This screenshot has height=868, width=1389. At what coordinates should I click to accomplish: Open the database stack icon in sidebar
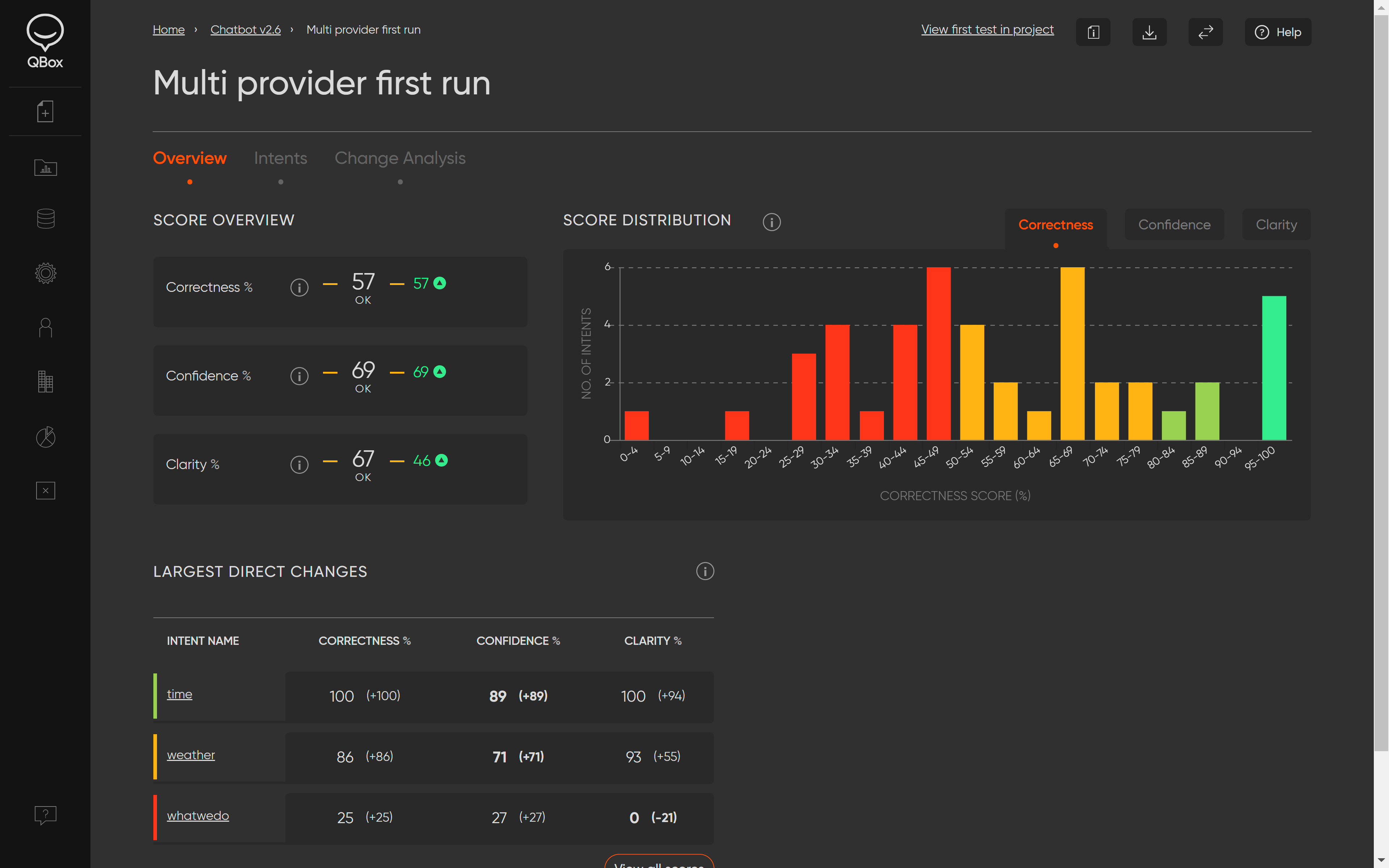click(45, 218)
